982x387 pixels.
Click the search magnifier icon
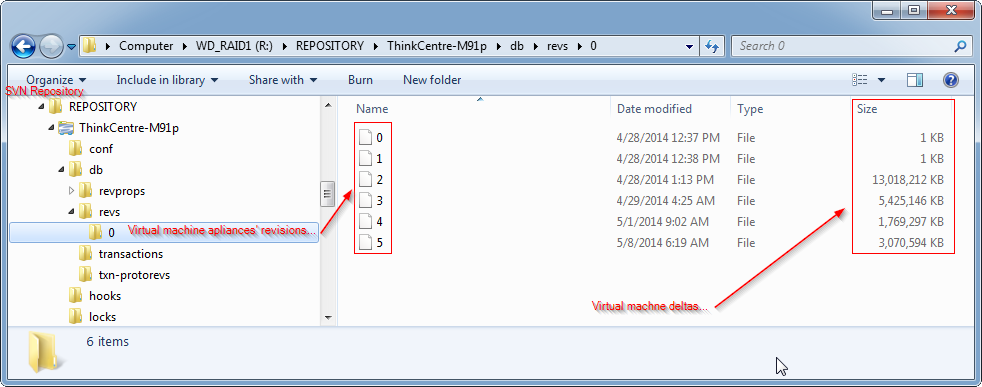pos(959,46)
